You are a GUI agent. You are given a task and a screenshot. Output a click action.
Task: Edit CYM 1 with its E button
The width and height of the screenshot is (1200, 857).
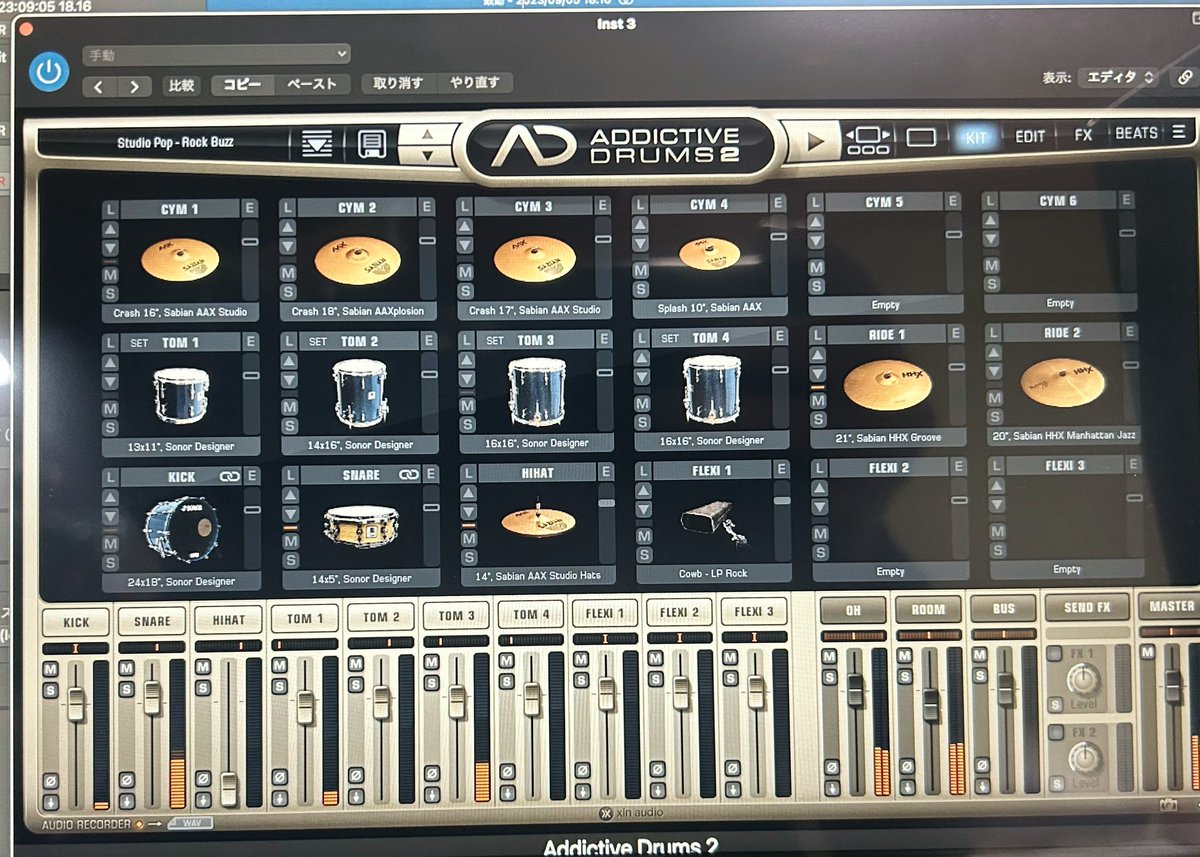pos(250,209)
